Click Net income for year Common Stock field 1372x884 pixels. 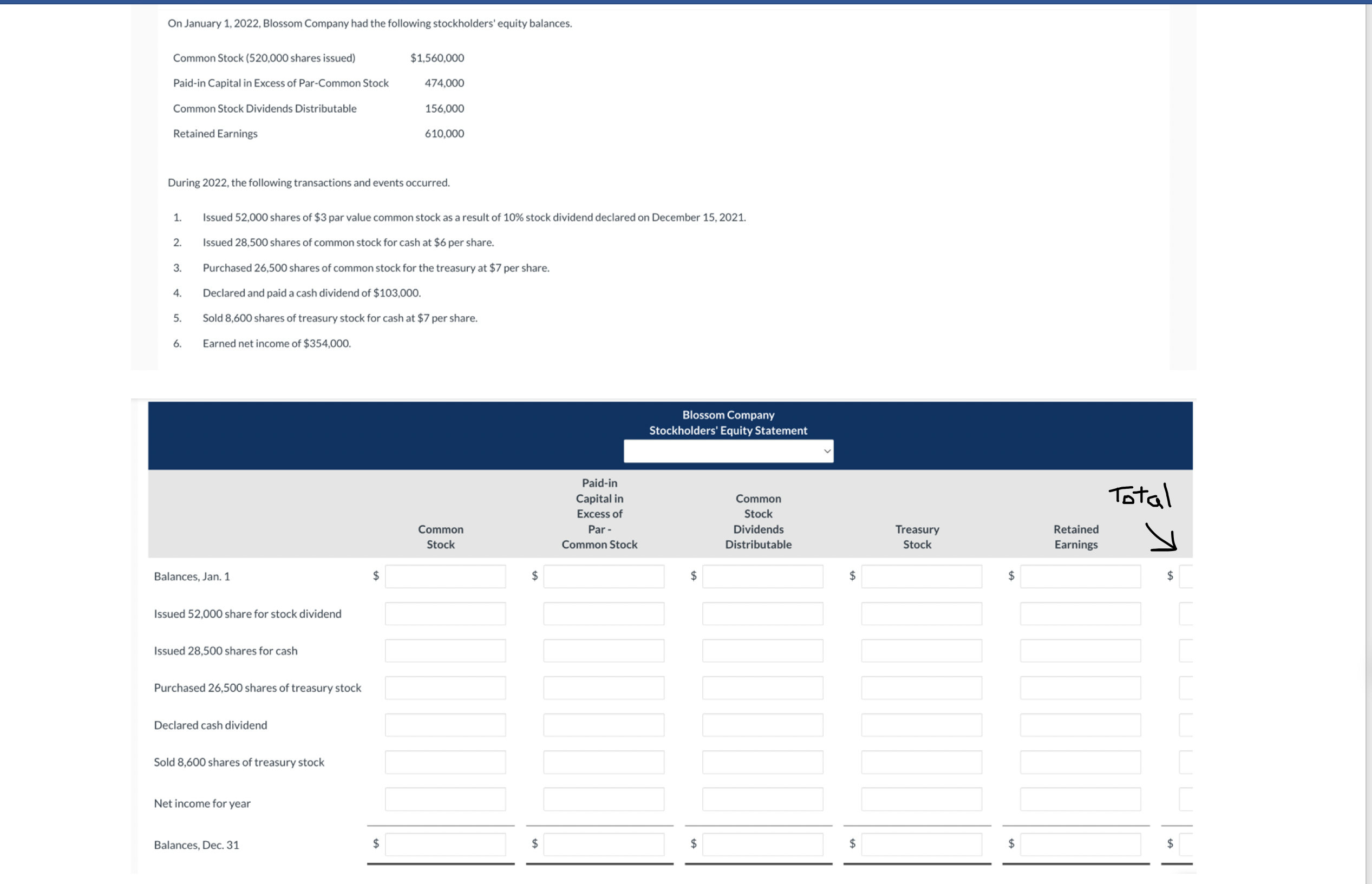(x=445, y=799)
